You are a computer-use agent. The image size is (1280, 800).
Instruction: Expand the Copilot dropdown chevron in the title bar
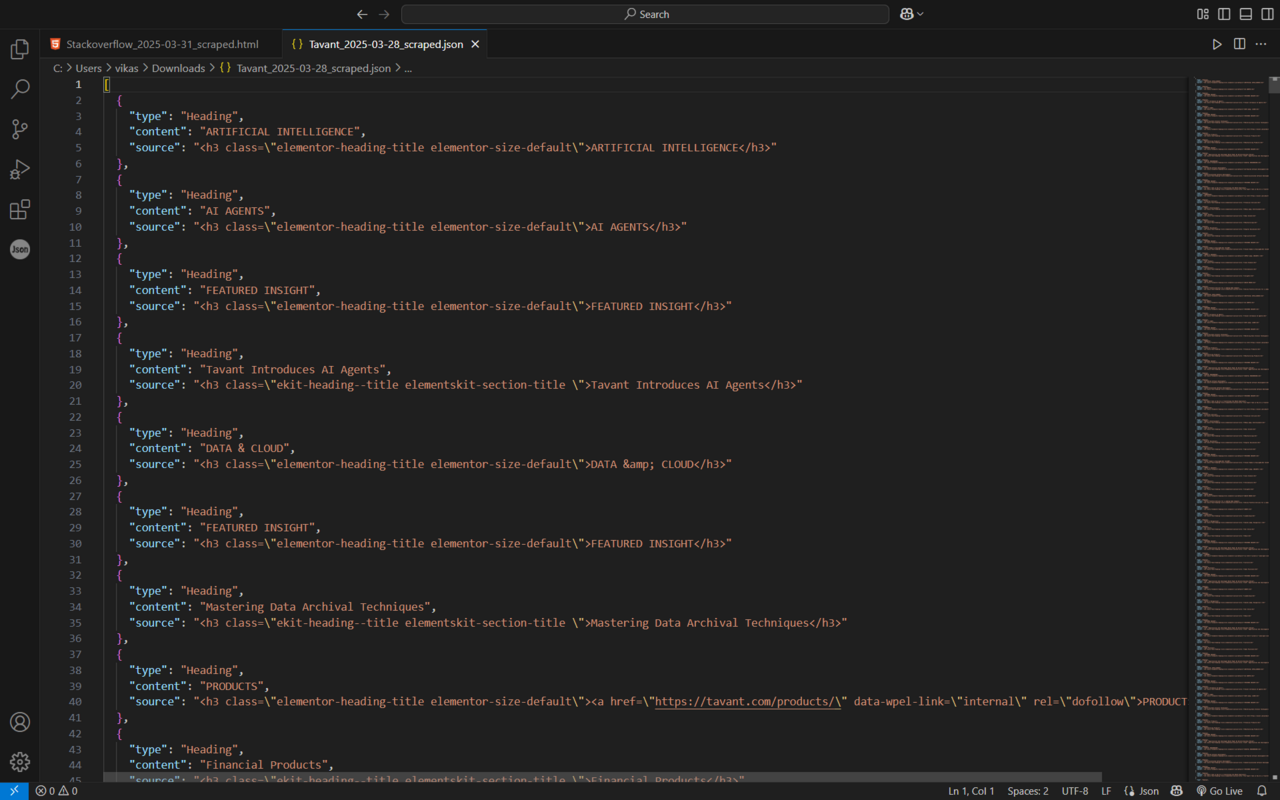tap(920, 14)
